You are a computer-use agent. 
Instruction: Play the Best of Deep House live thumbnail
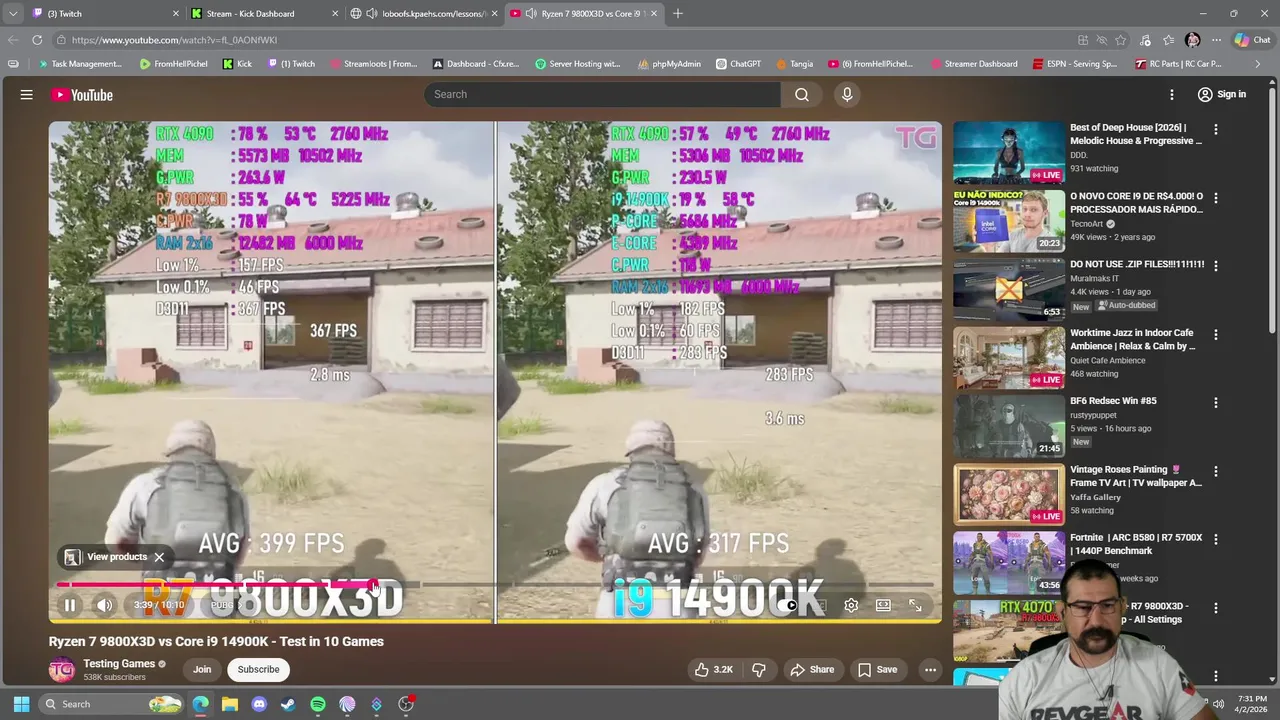[1009, 152]
